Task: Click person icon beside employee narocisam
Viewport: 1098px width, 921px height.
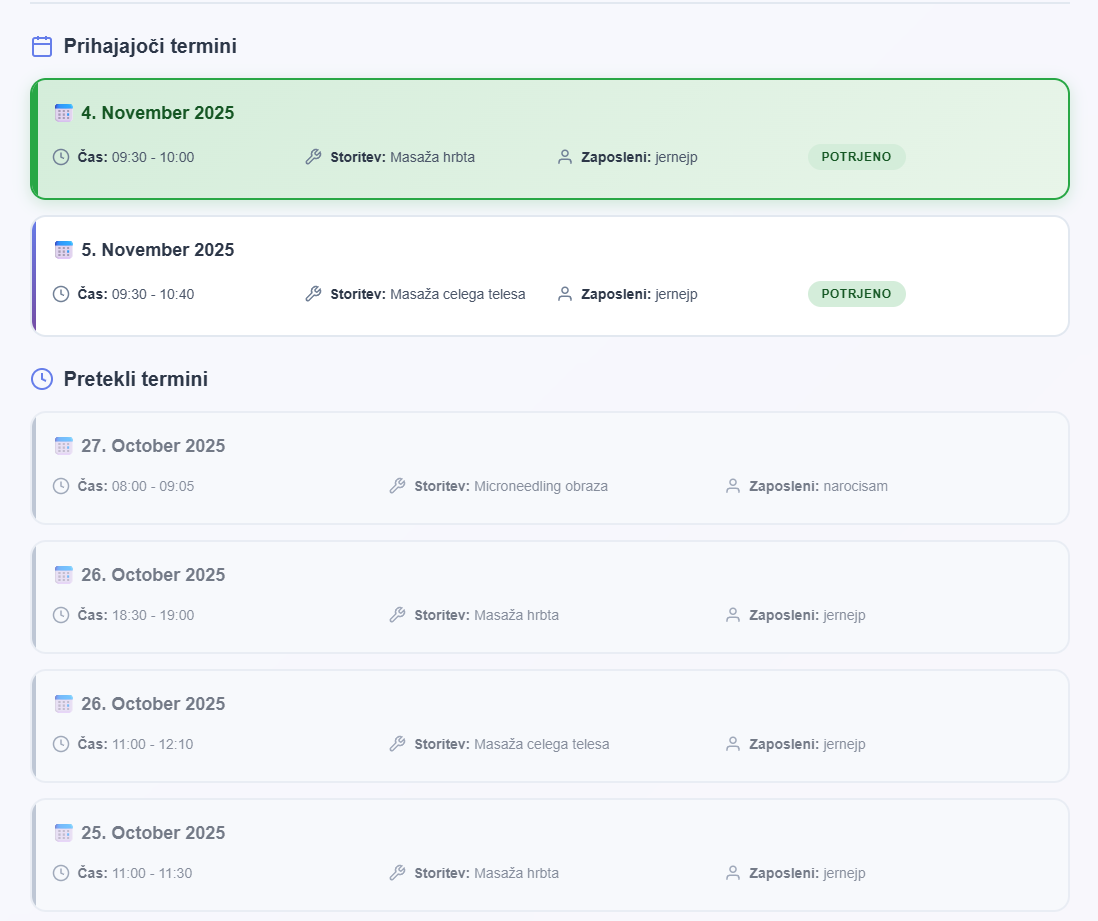Action: pos(733,486)
